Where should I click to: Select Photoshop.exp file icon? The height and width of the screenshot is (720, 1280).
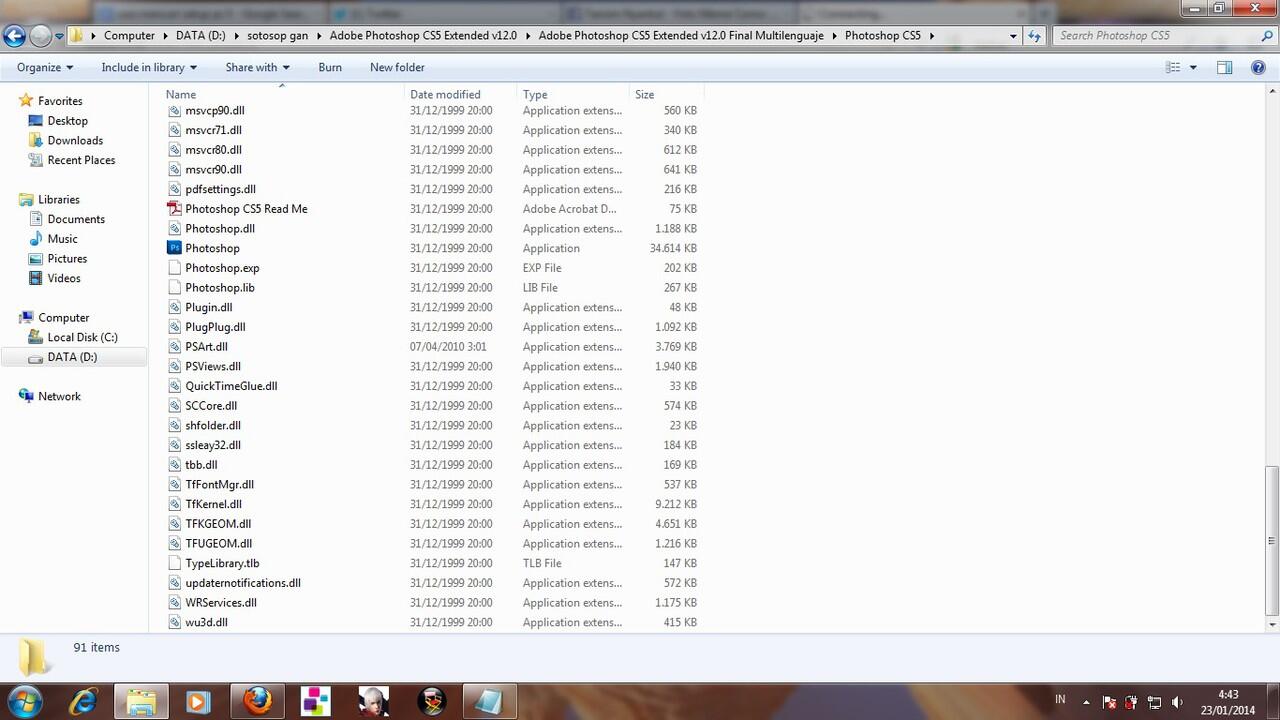click(x=175, y=268)
